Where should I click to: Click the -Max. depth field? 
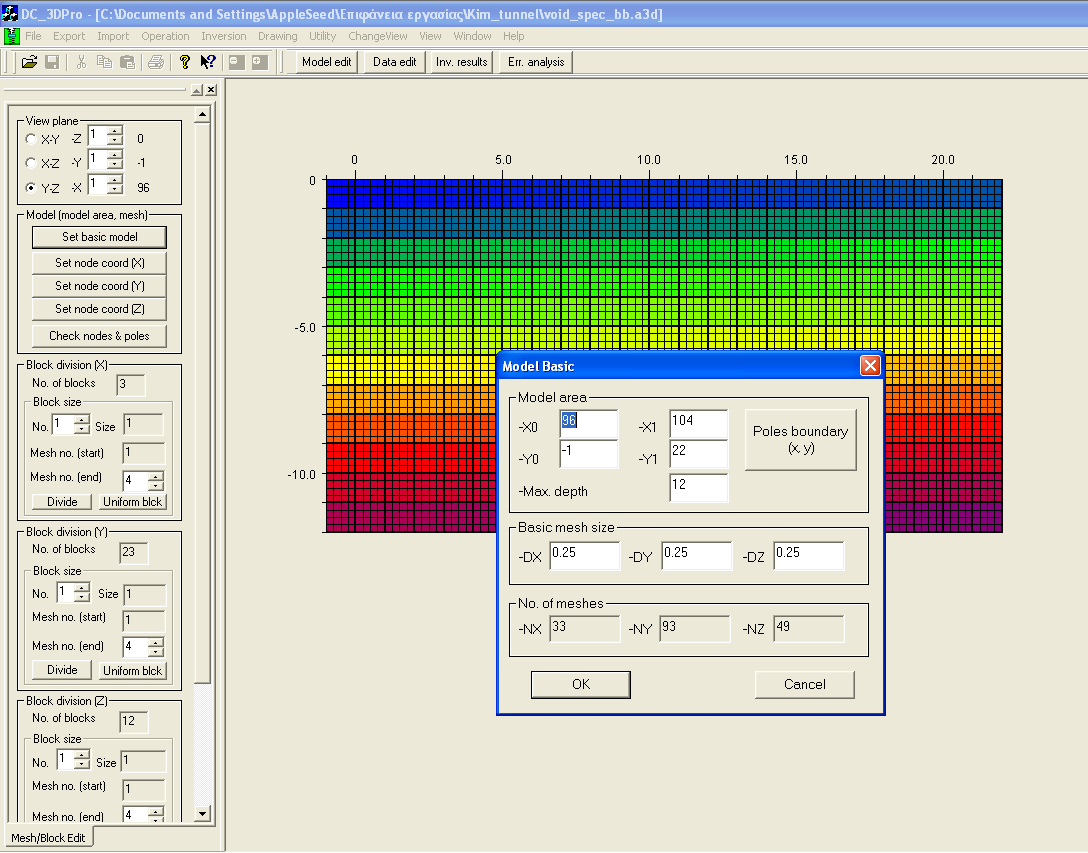click(699, 487)
